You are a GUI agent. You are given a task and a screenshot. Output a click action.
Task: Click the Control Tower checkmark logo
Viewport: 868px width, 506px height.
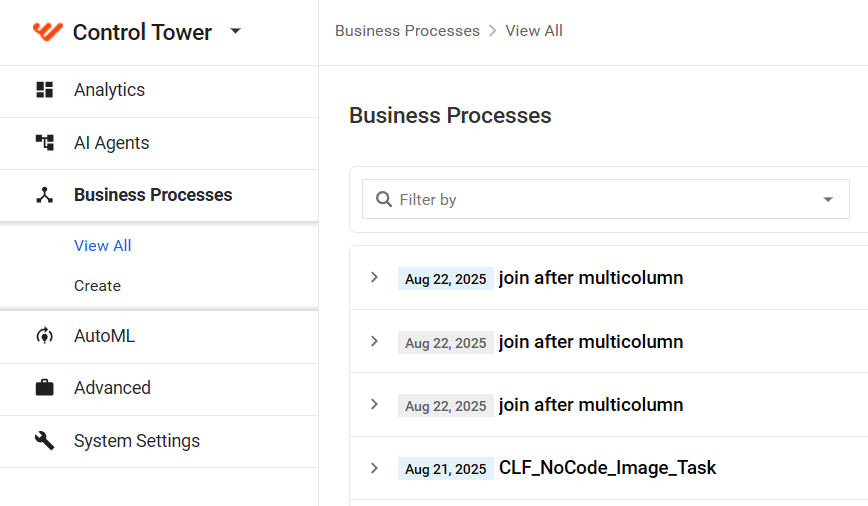[x=48, y=32]
